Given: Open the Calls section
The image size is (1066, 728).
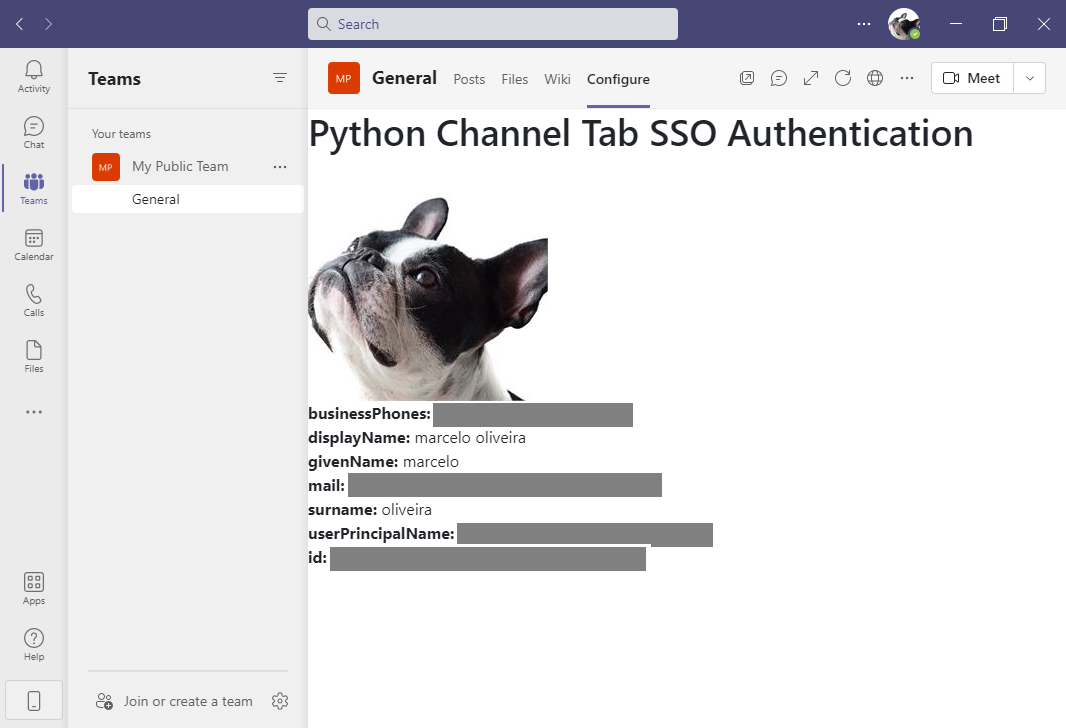Looking at the screenshot, I should tap(34, 300).
